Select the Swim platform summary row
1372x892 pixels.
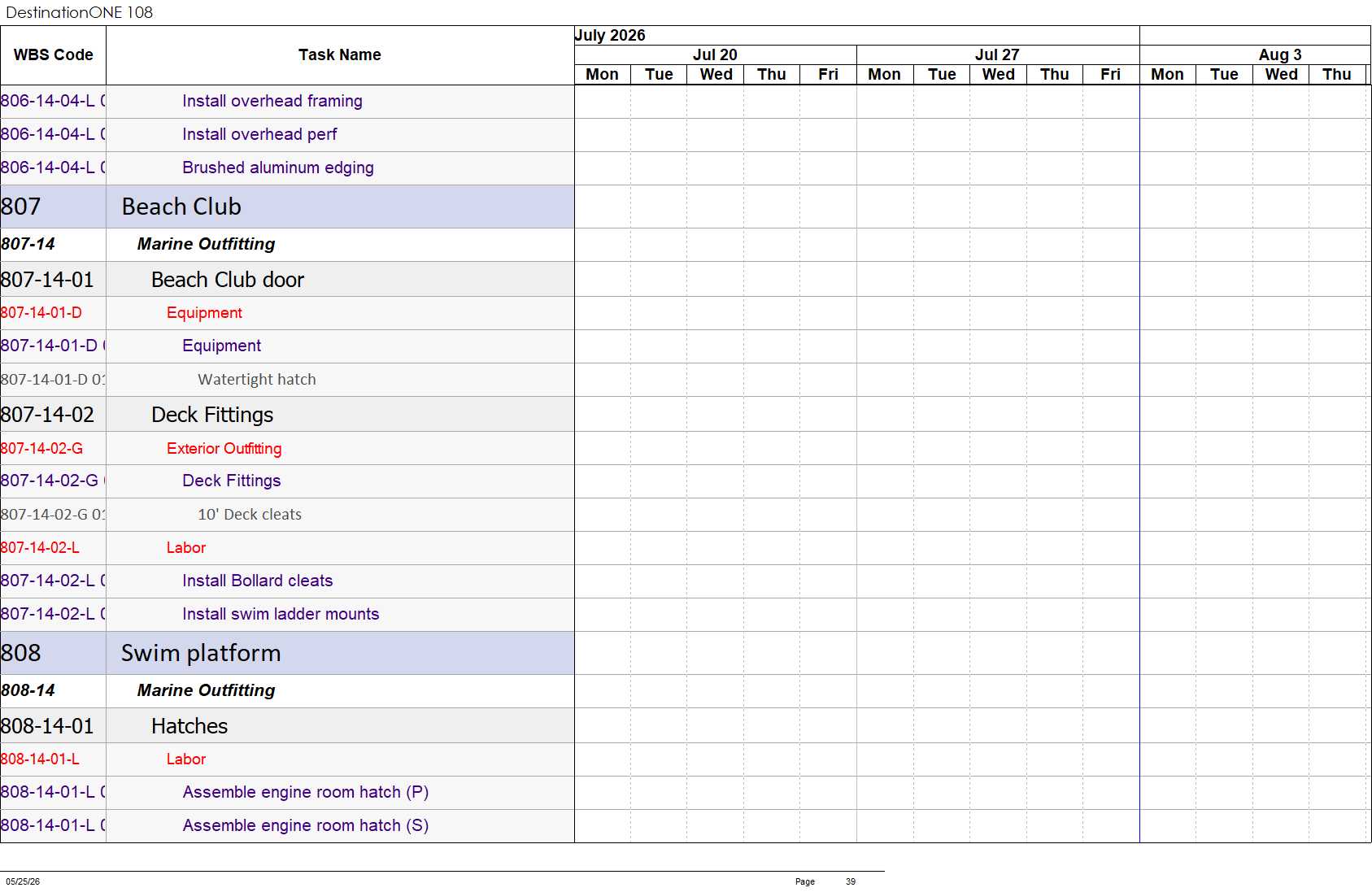(287, 653)
